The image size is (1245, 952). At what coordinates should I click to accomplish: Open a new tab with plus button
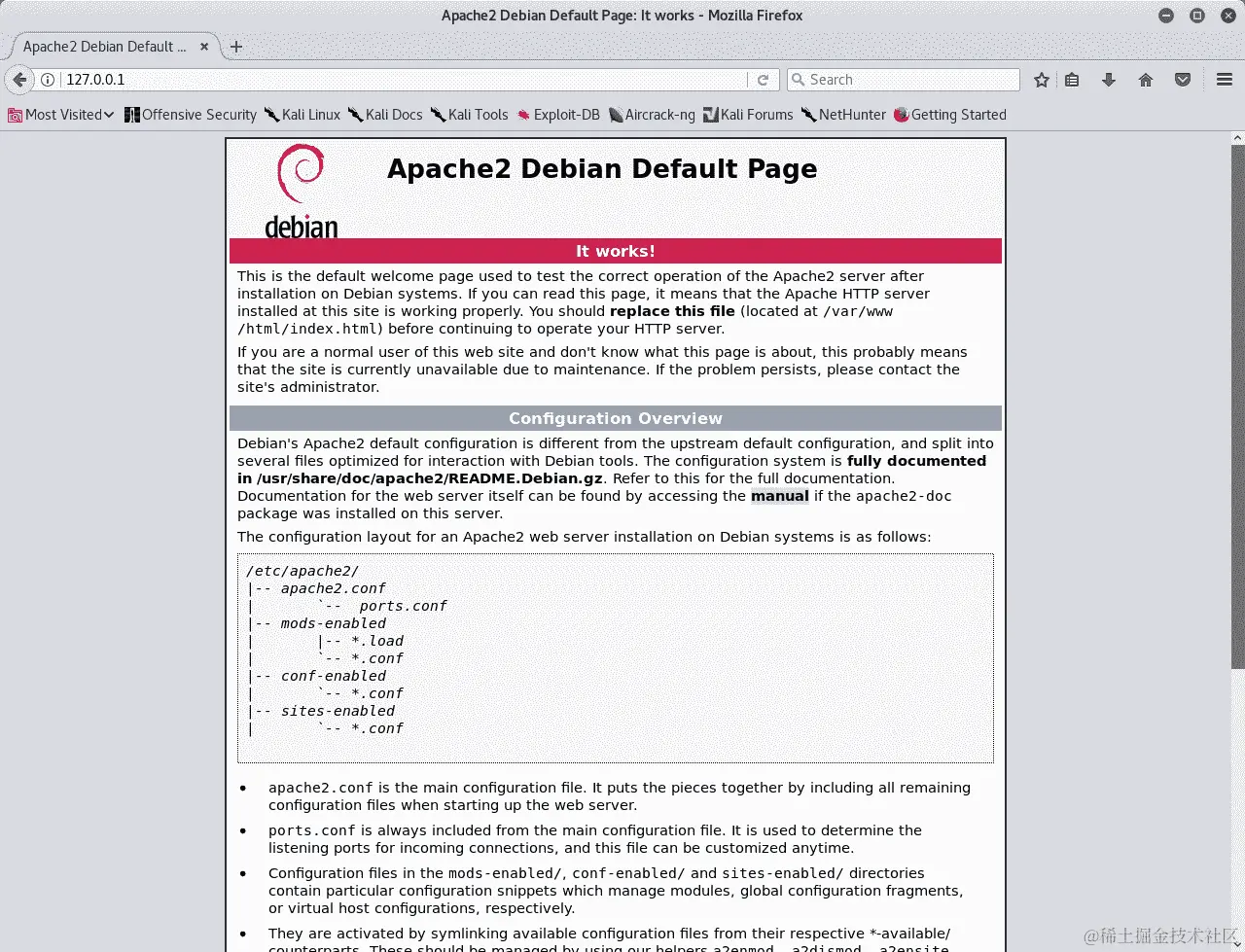236,47
